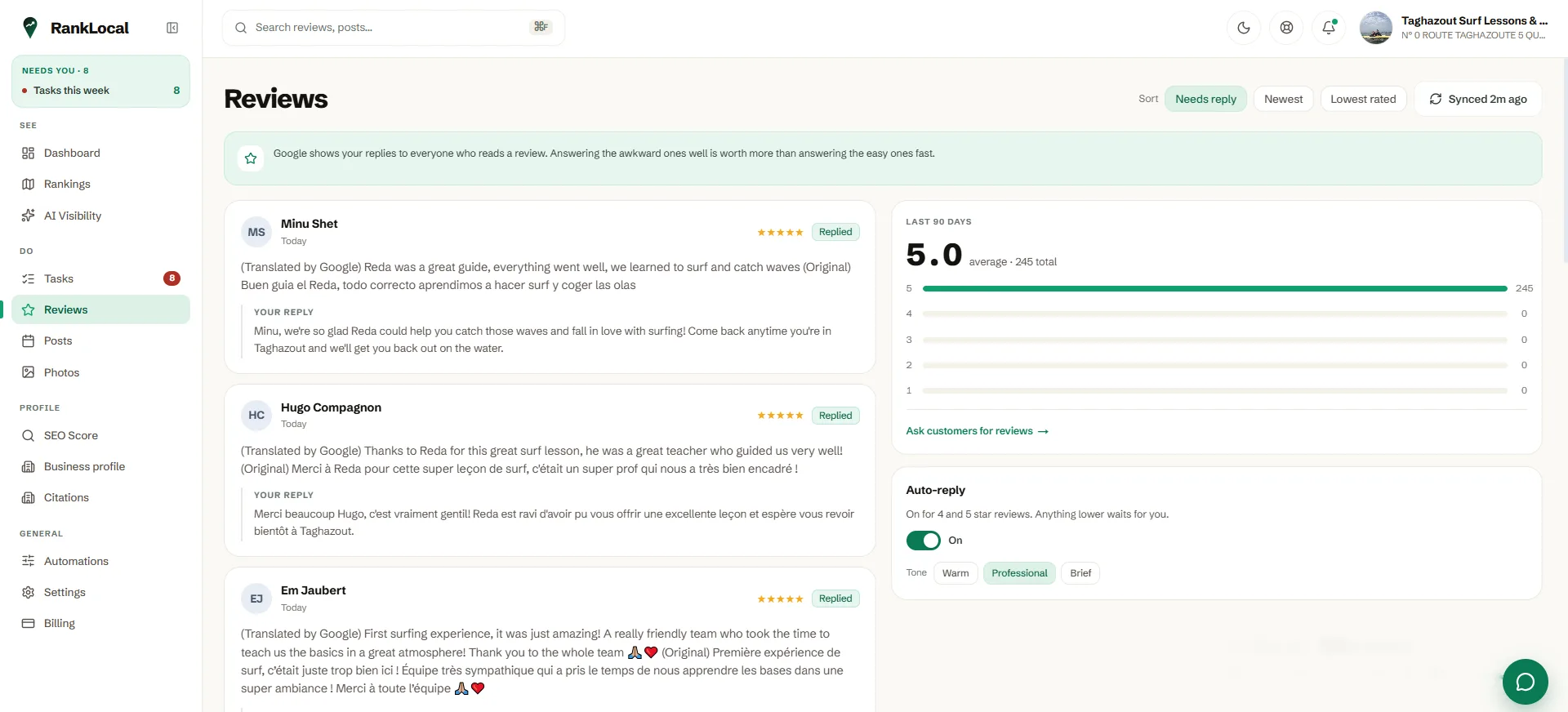This screenshot has width=1568, height=712.
Task: Open notifications bell icon
Action: 1329,28
